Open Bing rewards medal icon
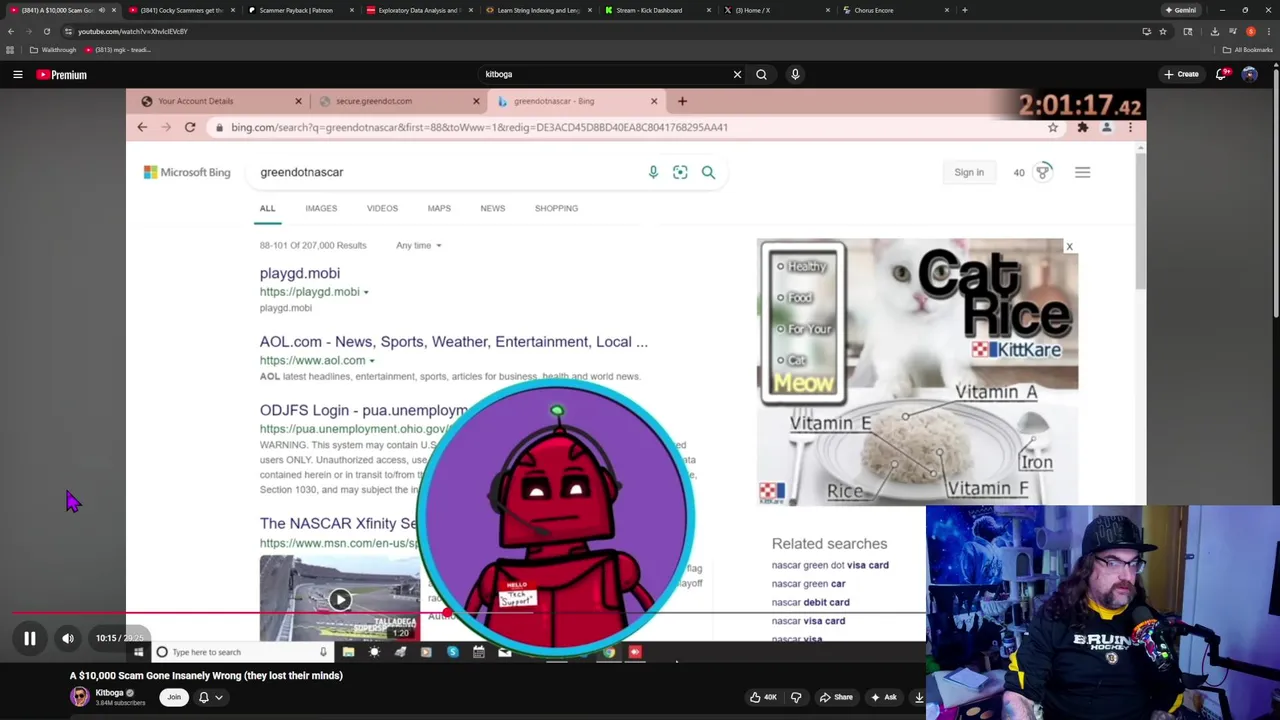The image size is (1280, 720). point(1043,172)
